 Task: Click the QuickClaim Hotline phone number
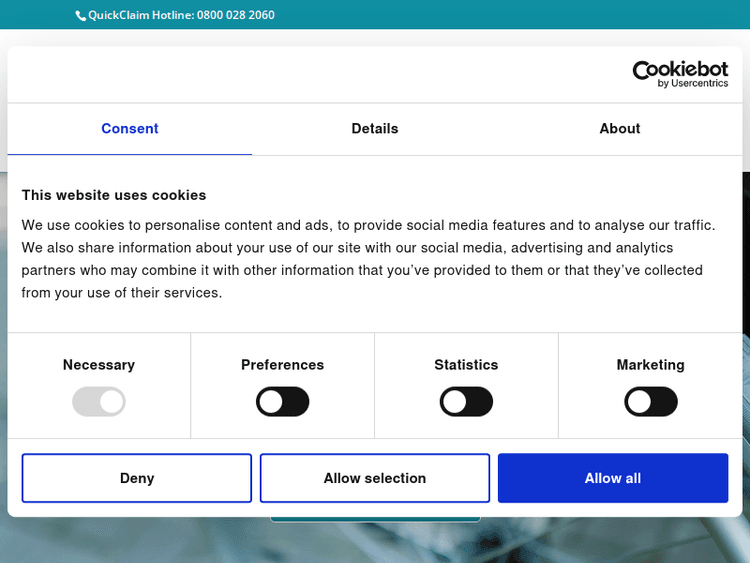[x=235, y=15]
